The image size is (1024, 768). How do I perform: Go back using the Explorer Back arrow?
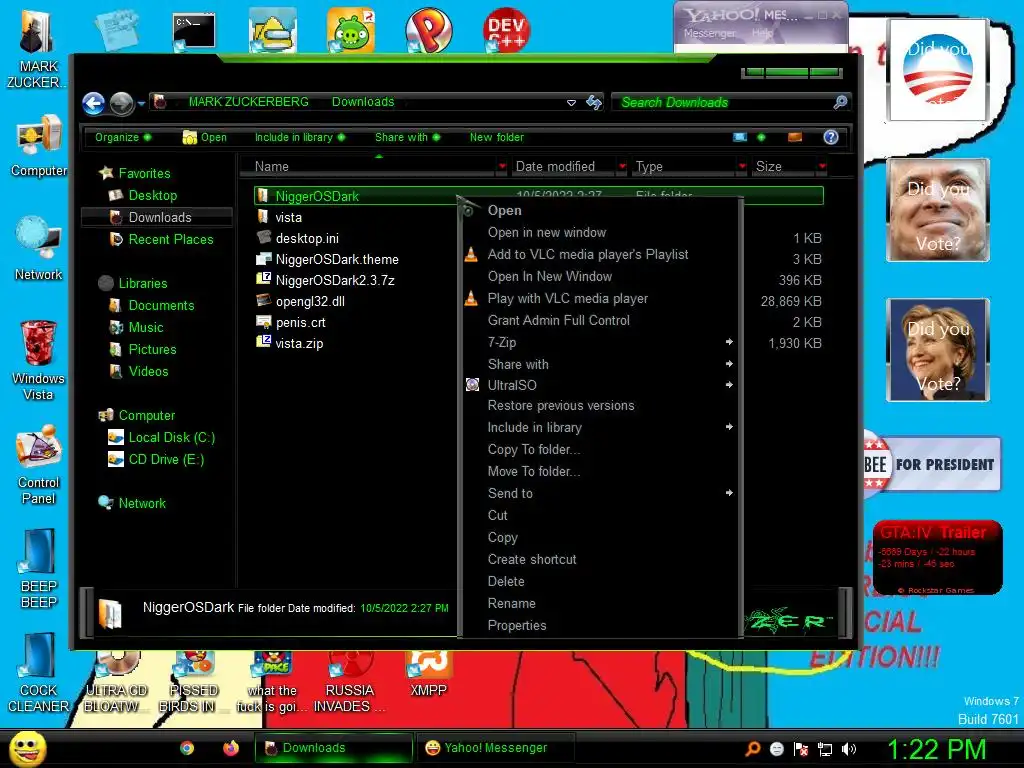(x=93, y=103)
